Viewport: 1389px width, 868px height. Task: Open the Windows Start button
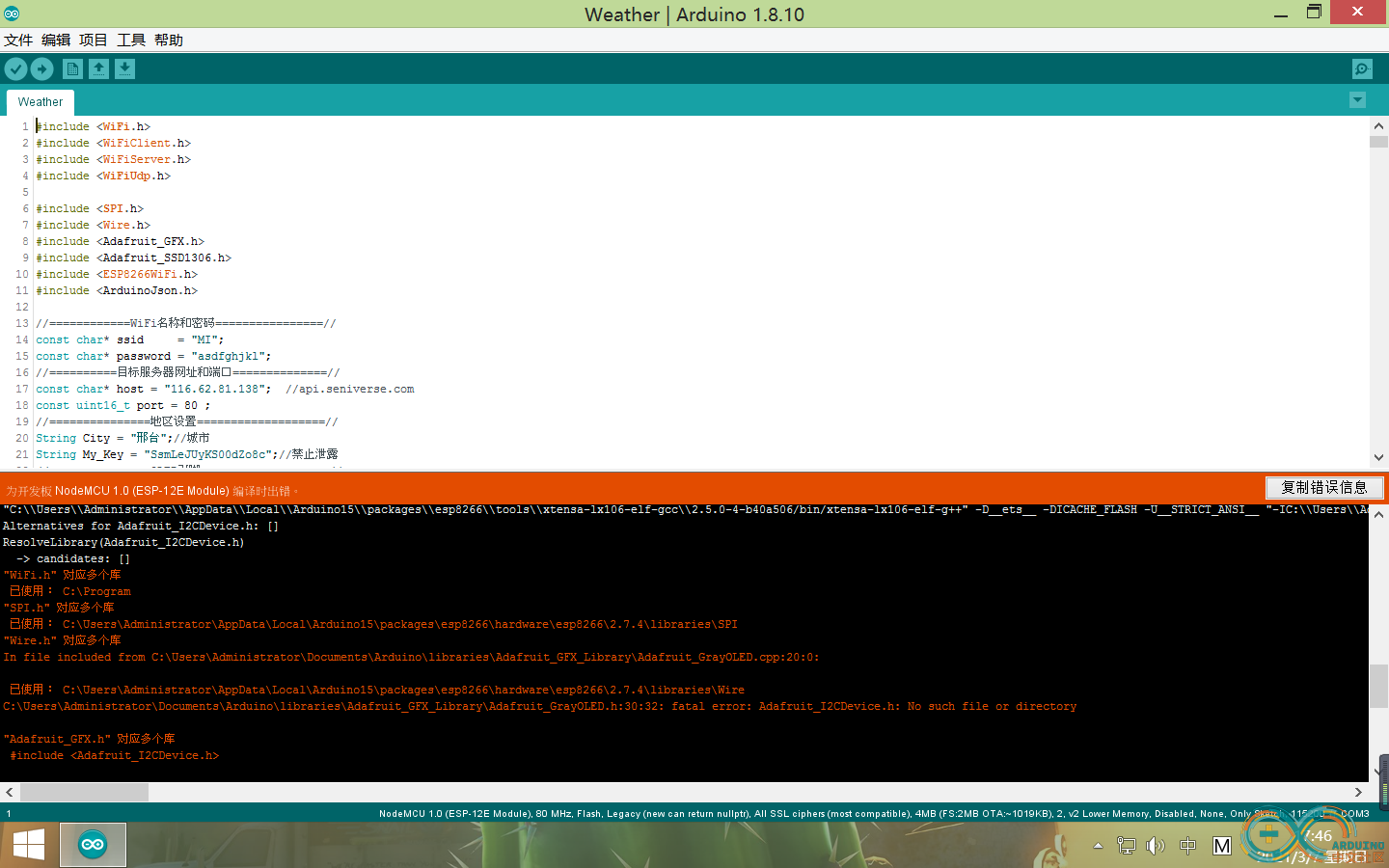29,845
